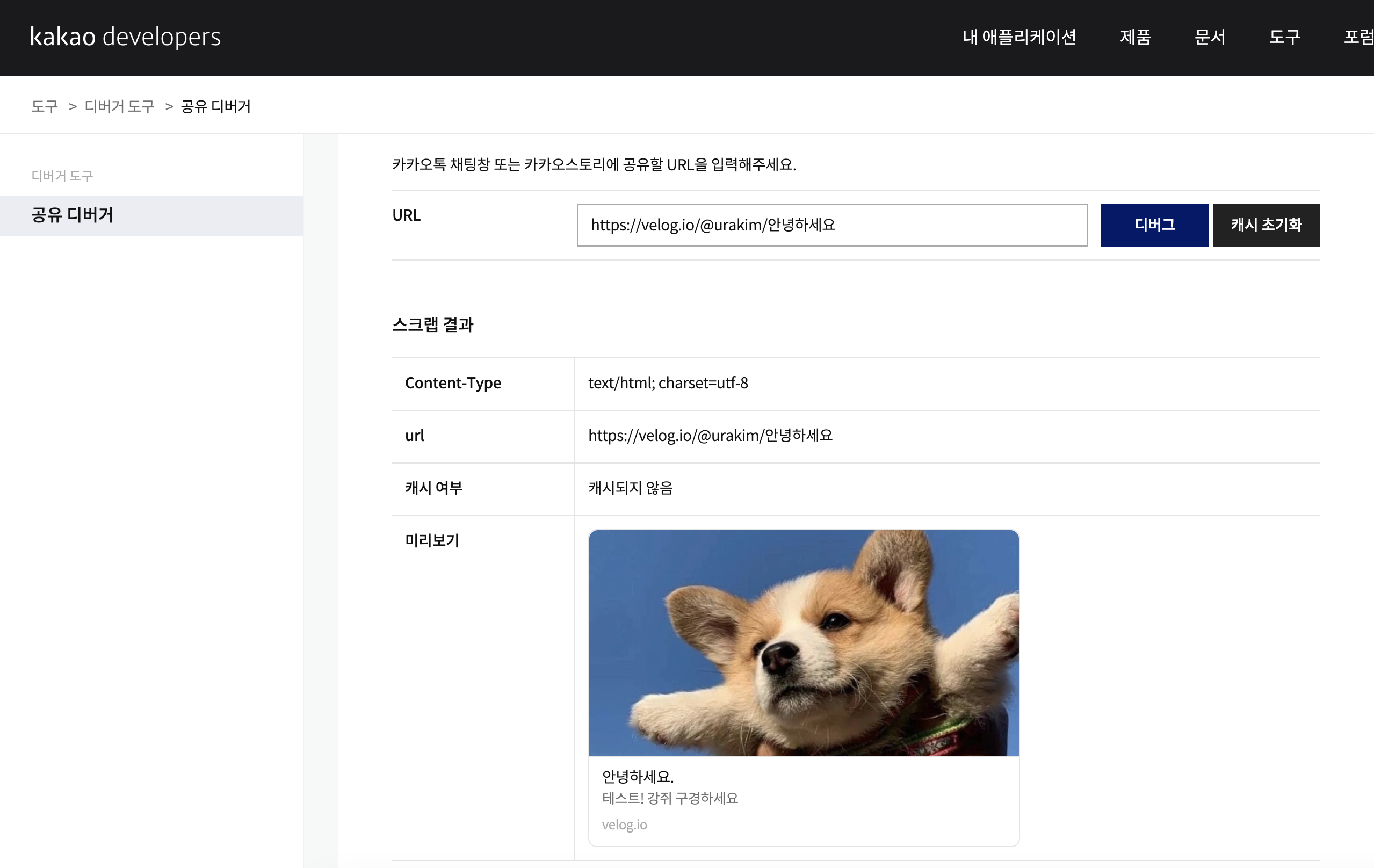Focus the URL input field
This screenshot has width=1374, height=868.
coord(831,225)
